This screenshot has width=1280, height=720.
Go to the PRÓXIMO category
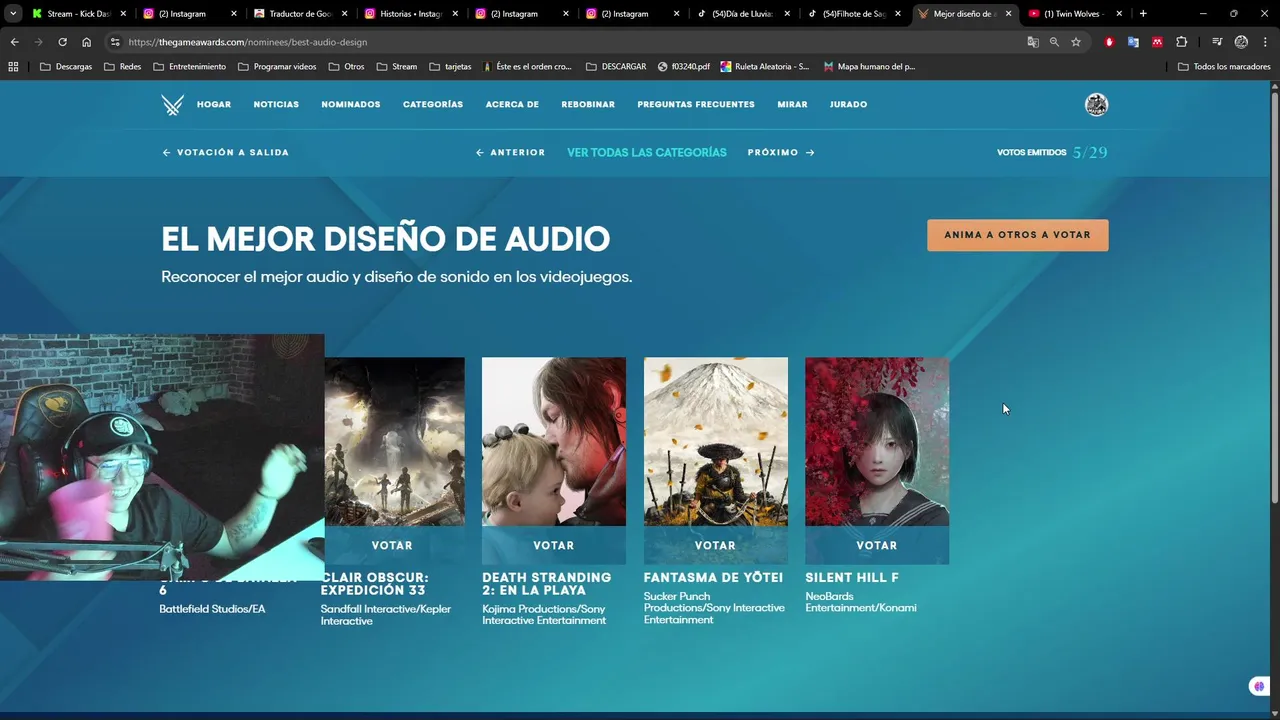[x=781, y=153]
